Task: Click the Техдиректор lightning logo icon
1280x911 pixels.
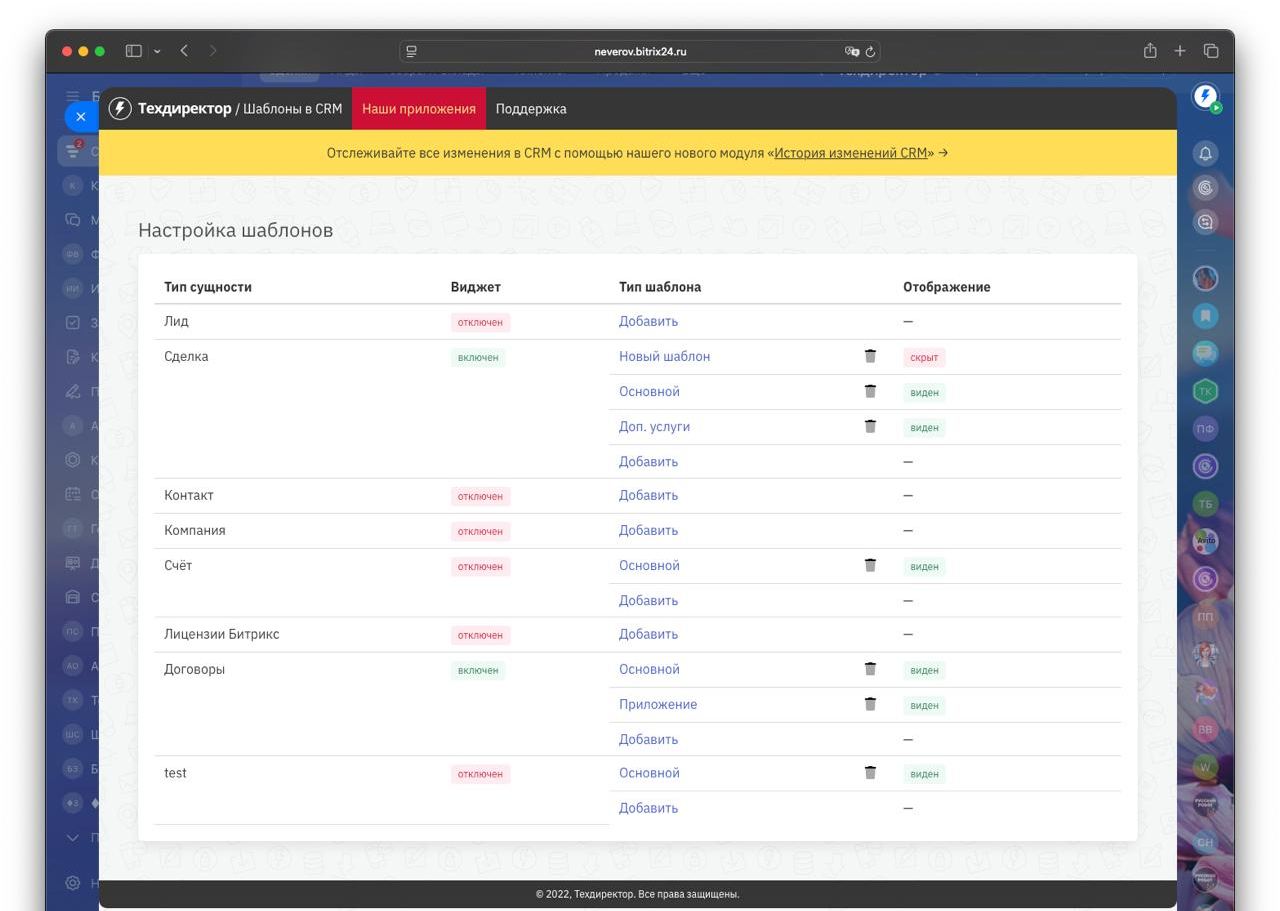Action: pos(120,109)
